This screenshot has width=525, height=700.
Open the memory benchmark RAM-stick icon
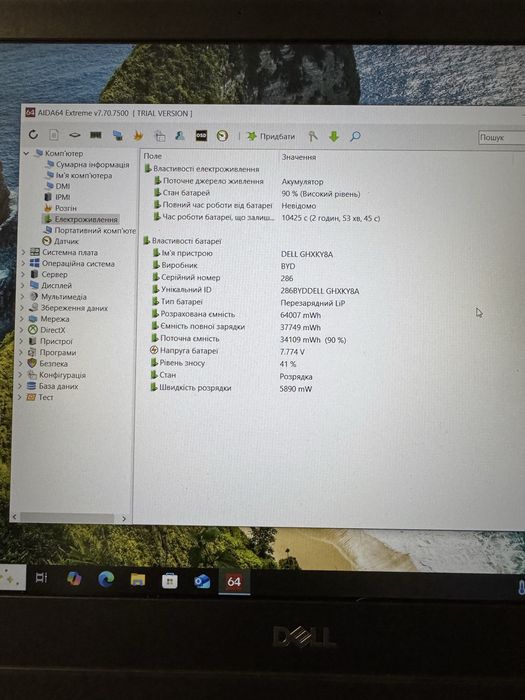[96, 135]
